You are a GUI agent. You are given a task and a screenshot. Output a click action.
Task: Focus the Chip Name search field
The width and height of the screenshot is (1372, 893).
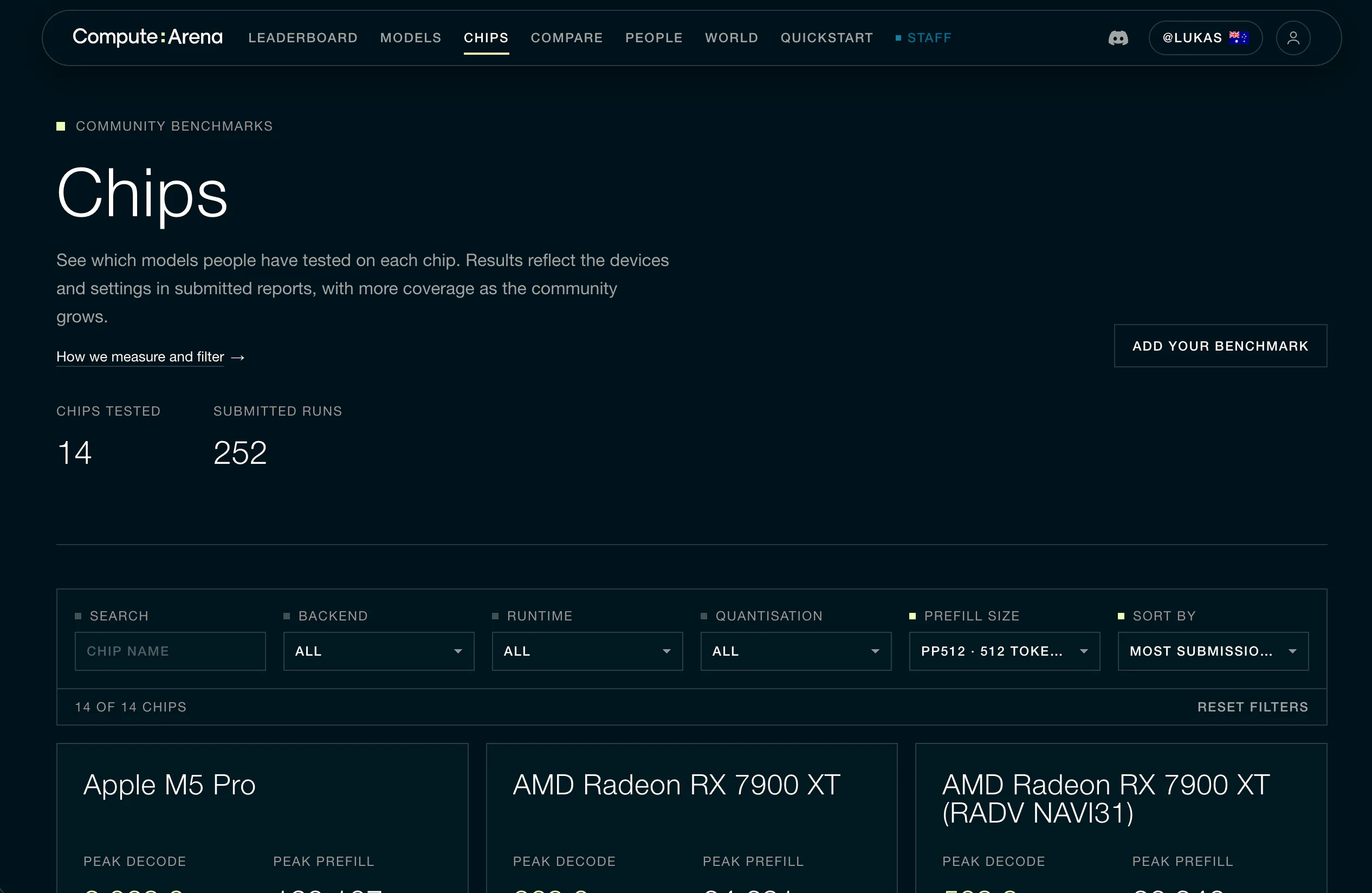point(170,651)
